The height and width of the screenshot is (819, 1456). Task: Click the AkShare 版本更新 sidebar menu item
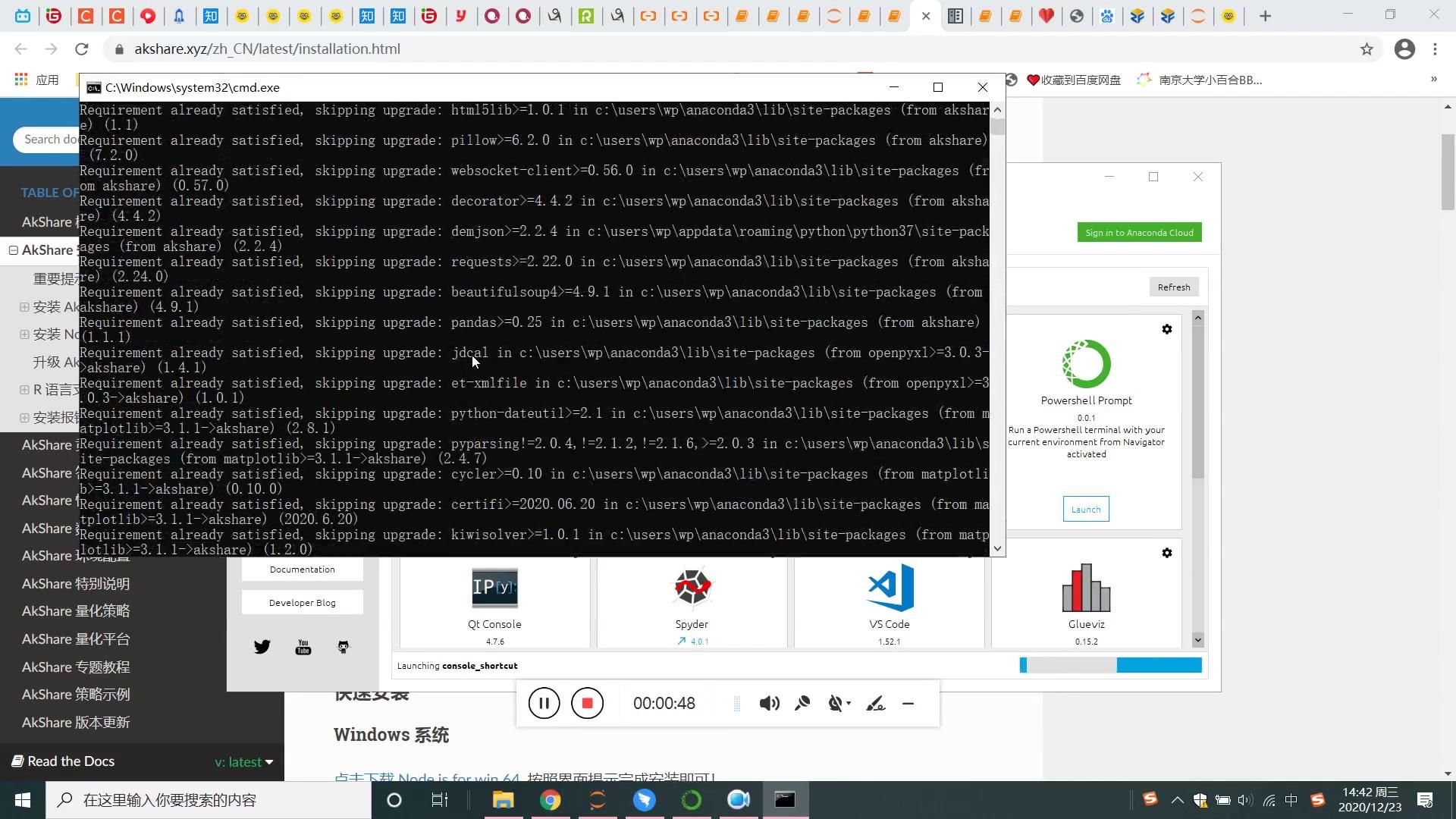click(x=76, y=722)
